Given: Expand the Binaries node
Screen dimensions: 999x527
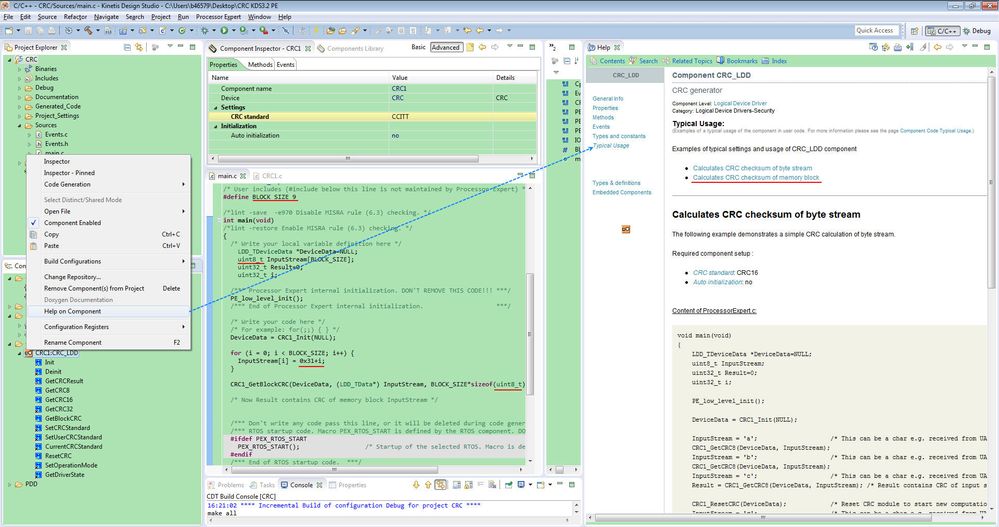Looking at the screenshot, I should [19, 69].
